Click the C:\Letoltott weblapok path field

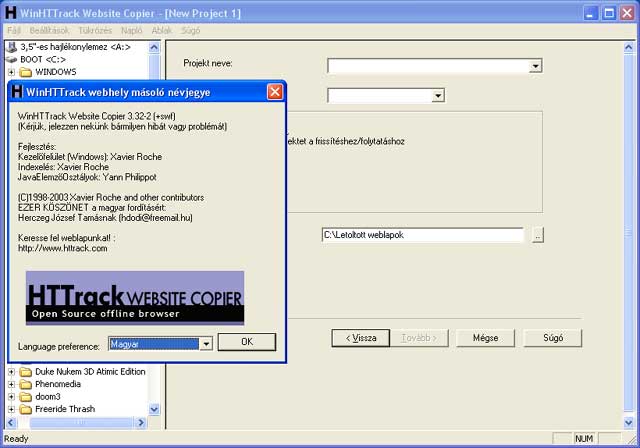pyautogui.click(x=422, y=235)
